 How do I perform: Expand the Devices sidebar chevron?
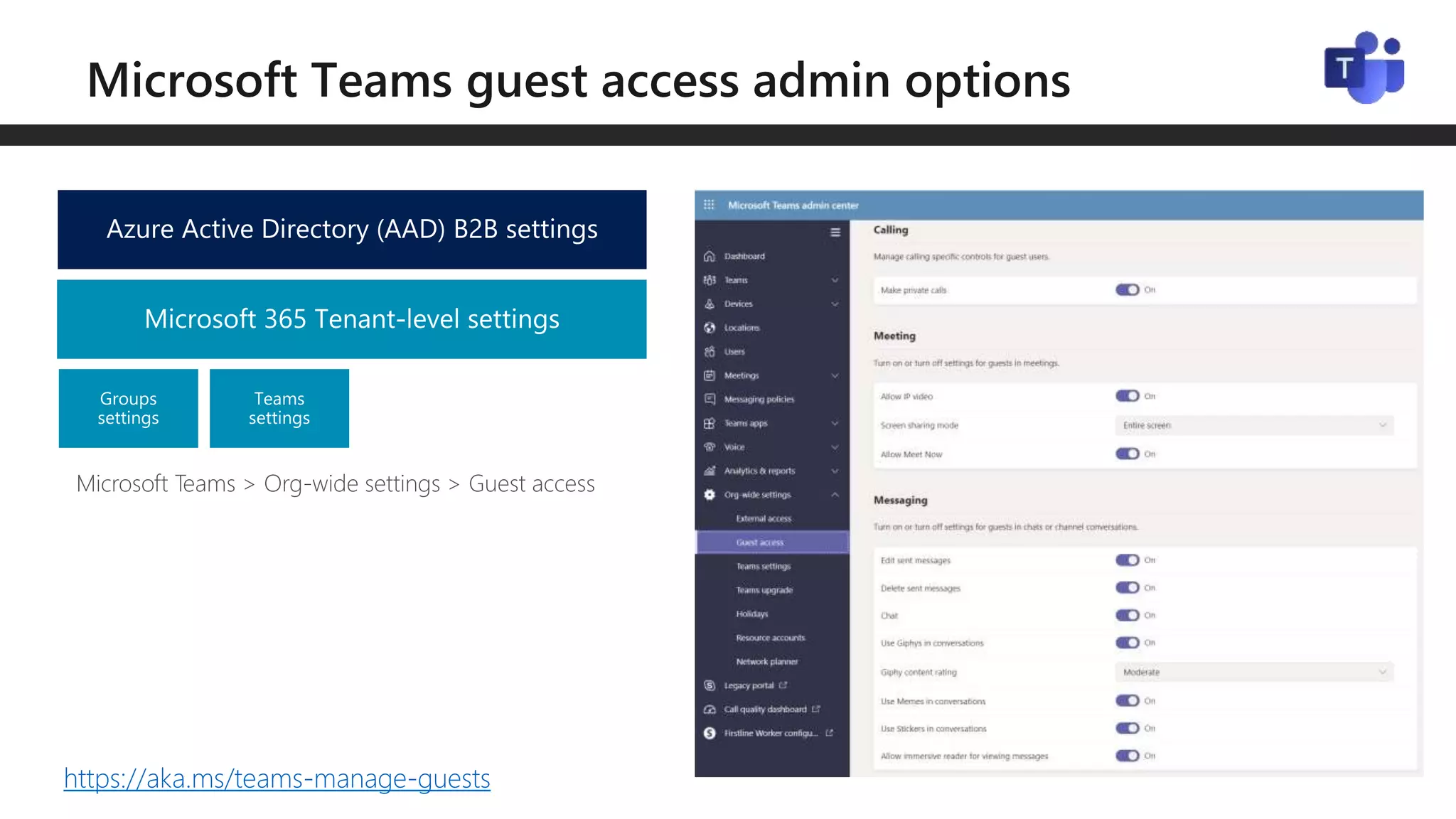point(835,304)
